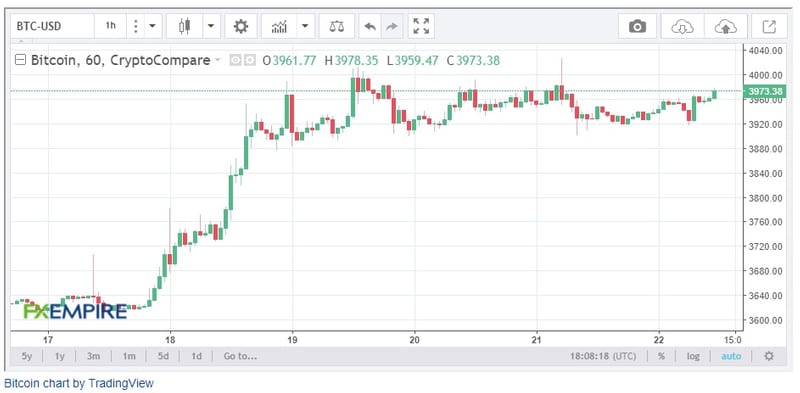Click the Go to... date button

coord(240,356)
